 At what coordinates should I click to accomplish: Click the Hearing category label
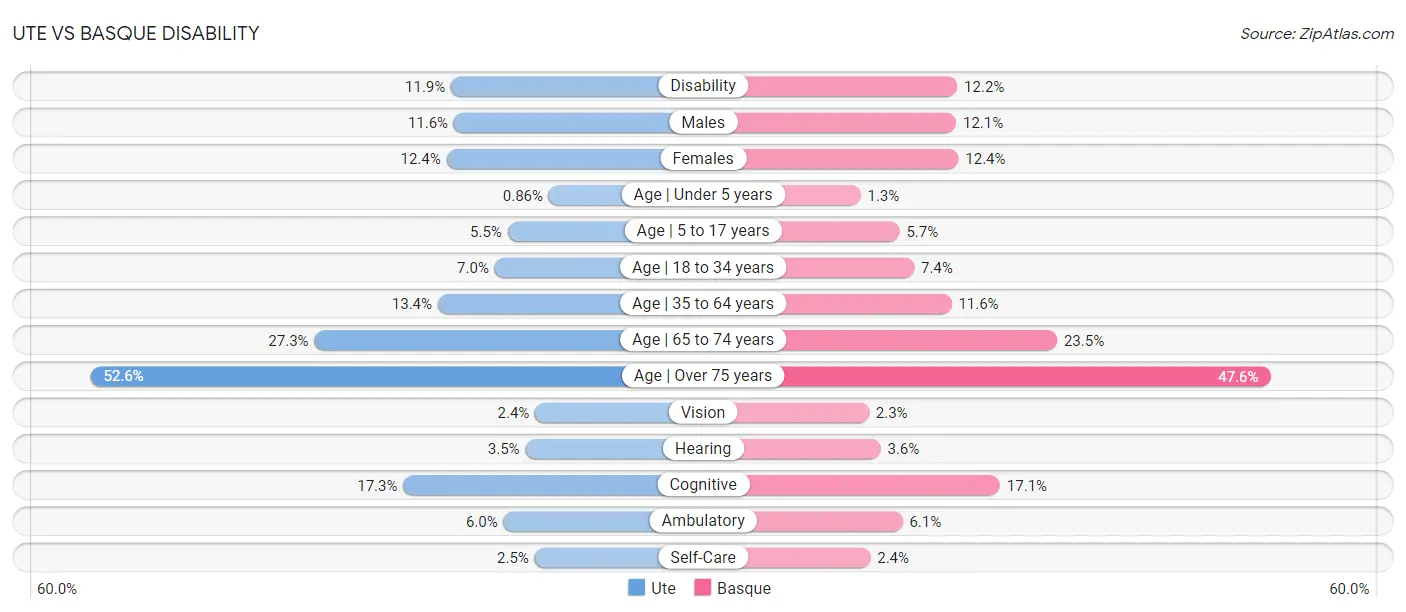click(703, 449)
